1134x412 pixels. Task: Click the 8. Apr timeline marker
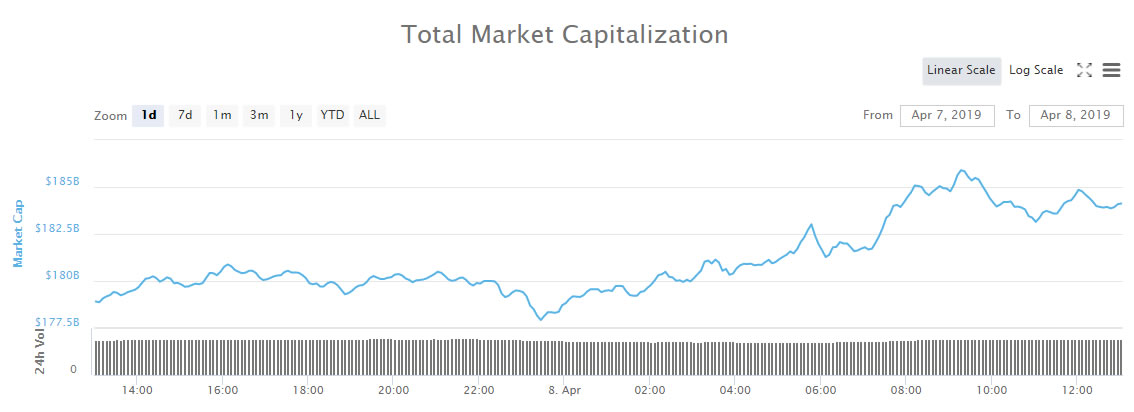564,390
